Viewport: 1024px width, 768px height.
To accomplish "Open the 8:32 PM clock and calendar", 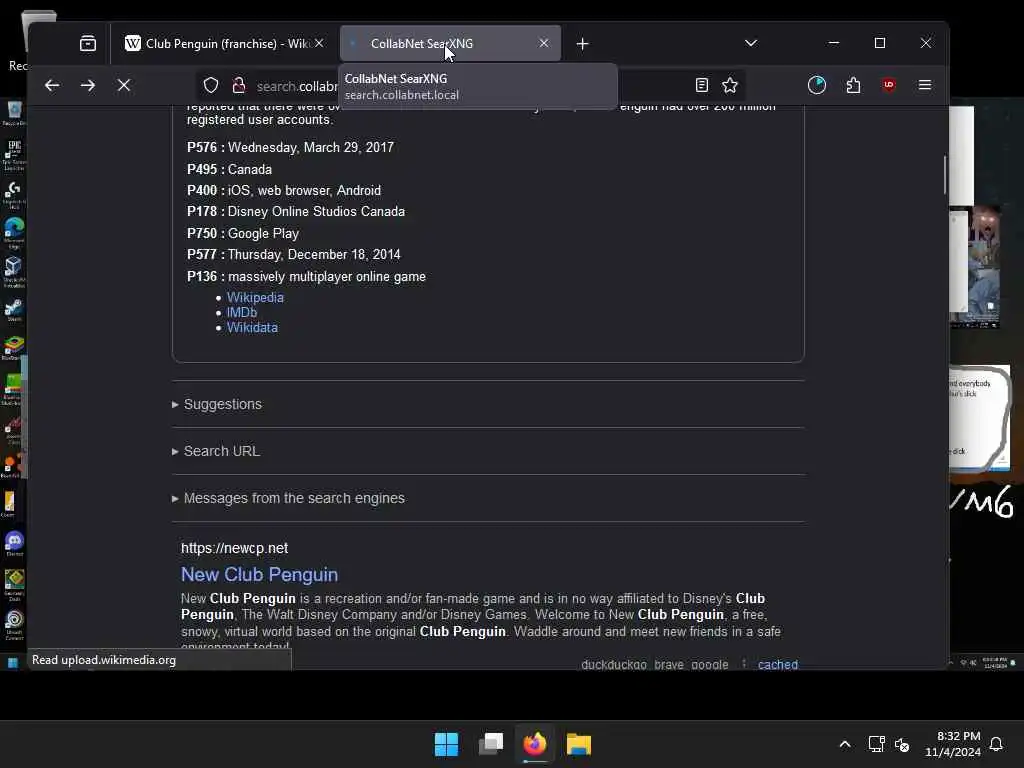I will 952,744.
